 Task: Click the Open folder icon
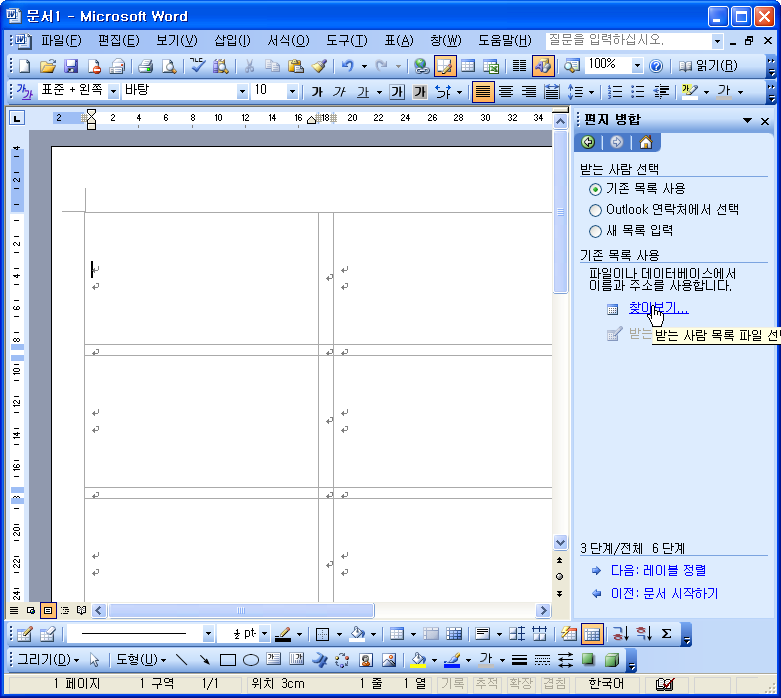tap(48, 66)
